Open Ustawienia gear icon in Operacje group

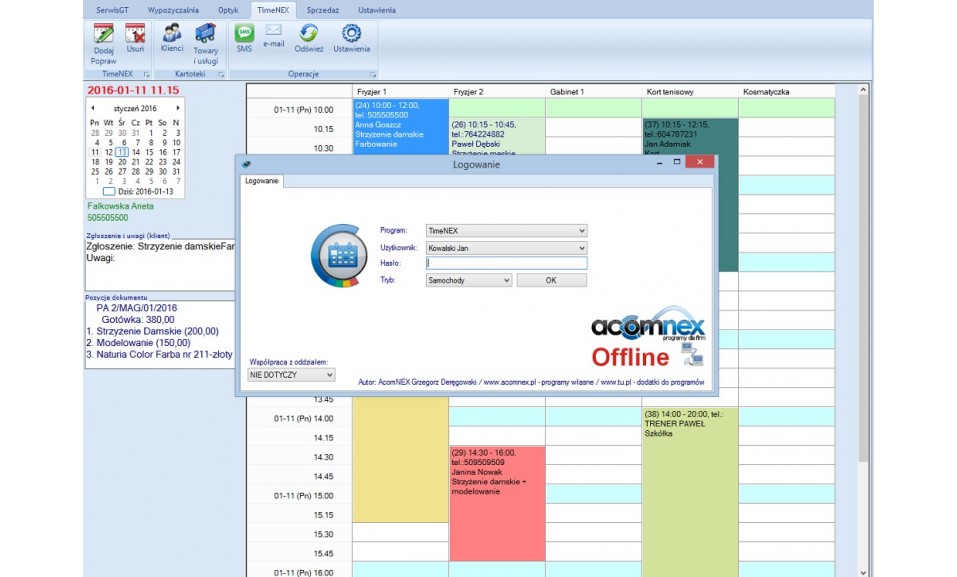[x=351, y=34]
